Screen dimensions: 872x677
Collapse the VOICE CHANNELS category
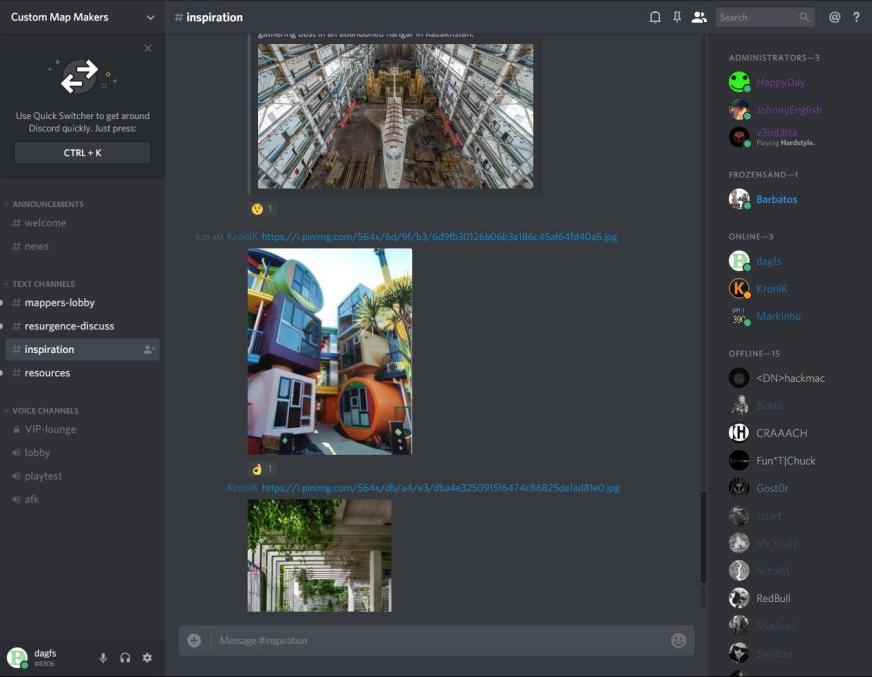(45, 411)
